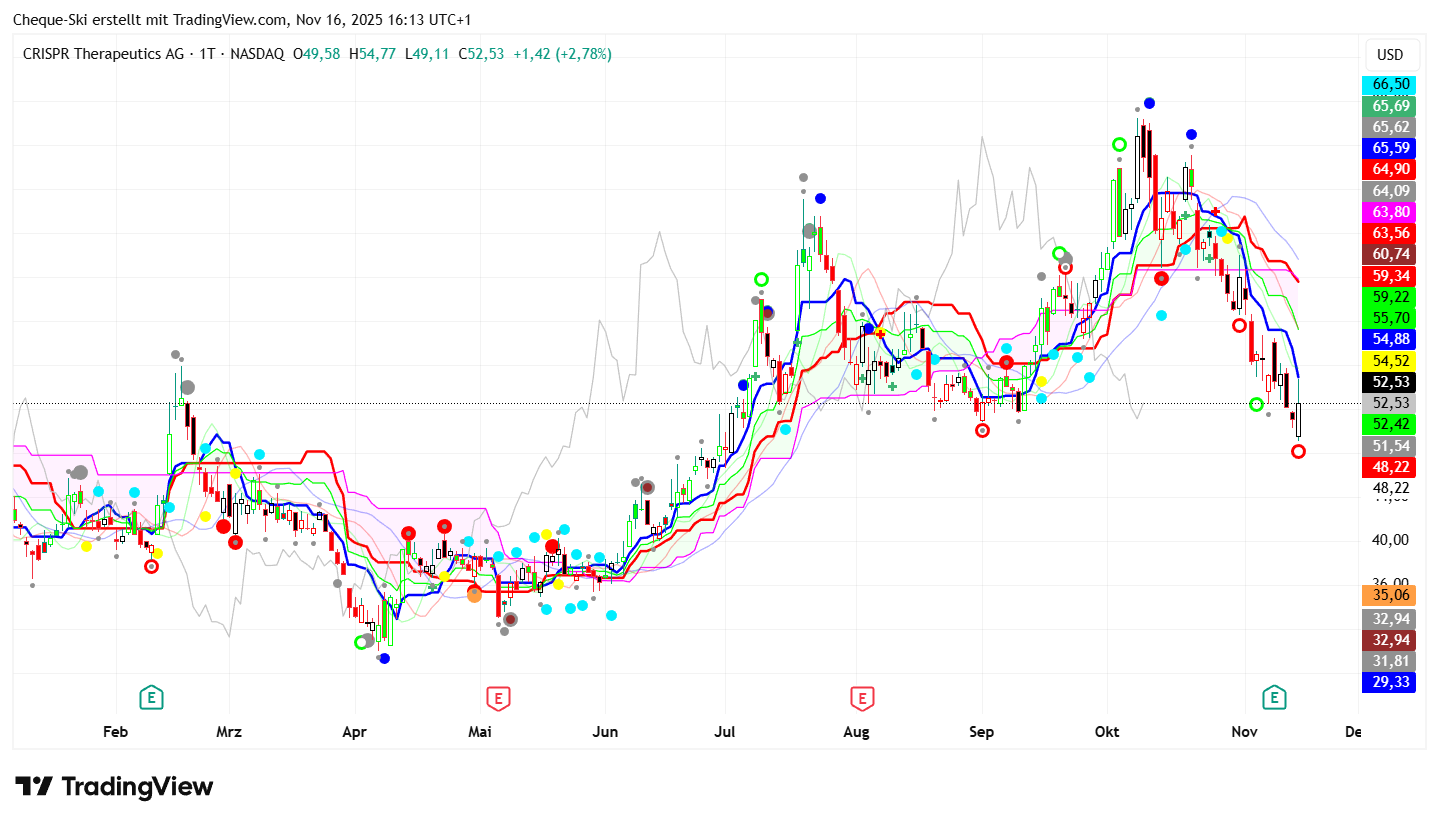This screenshot has height=824, width=1439.
Task: Click the 40,00 value on price scale
Action: point(1391,540)
